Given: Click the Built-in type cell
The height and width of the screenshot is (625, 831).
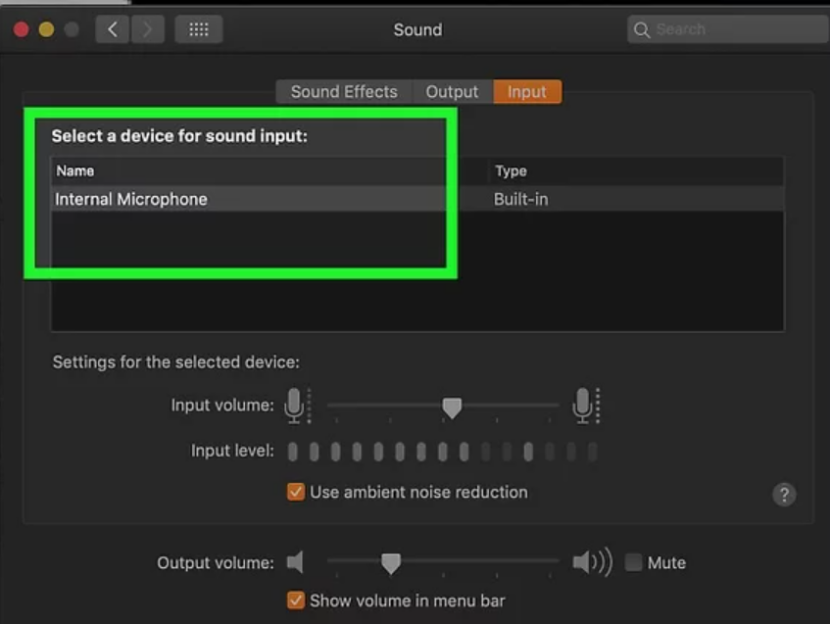Looking at the screenshot, I should (521, 199).
